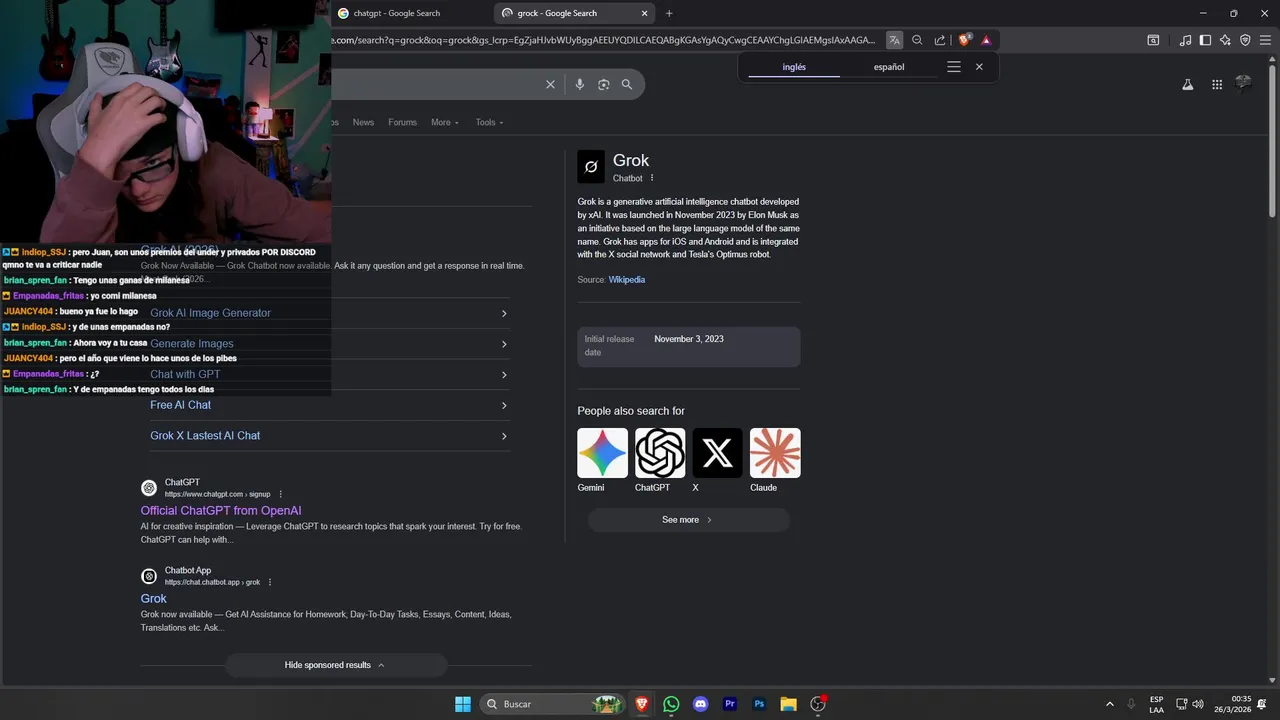Start voice search with microphone icon

point(580,85)
